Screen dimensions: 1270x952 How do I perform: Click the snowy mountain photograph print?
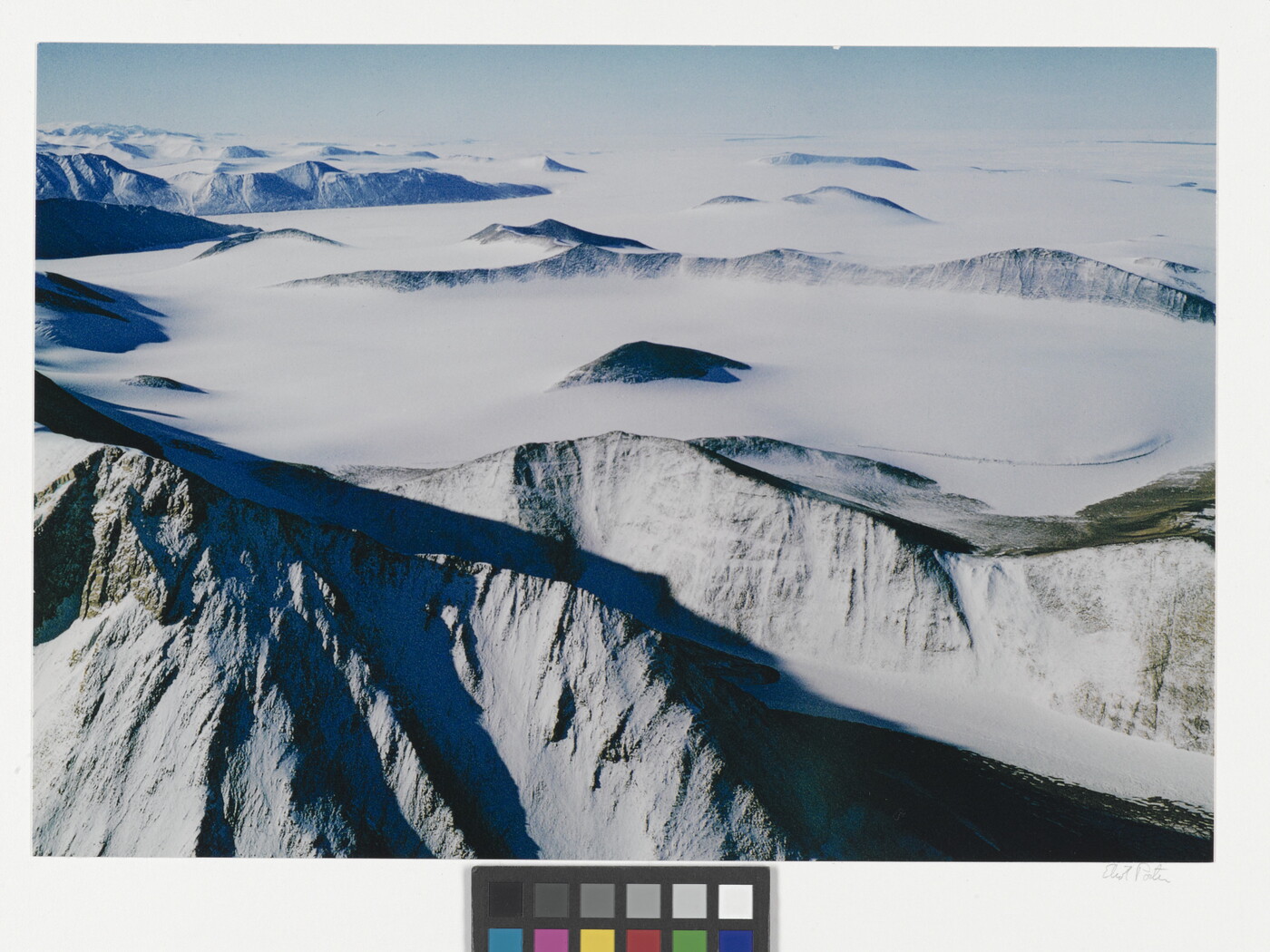point(624,452)
